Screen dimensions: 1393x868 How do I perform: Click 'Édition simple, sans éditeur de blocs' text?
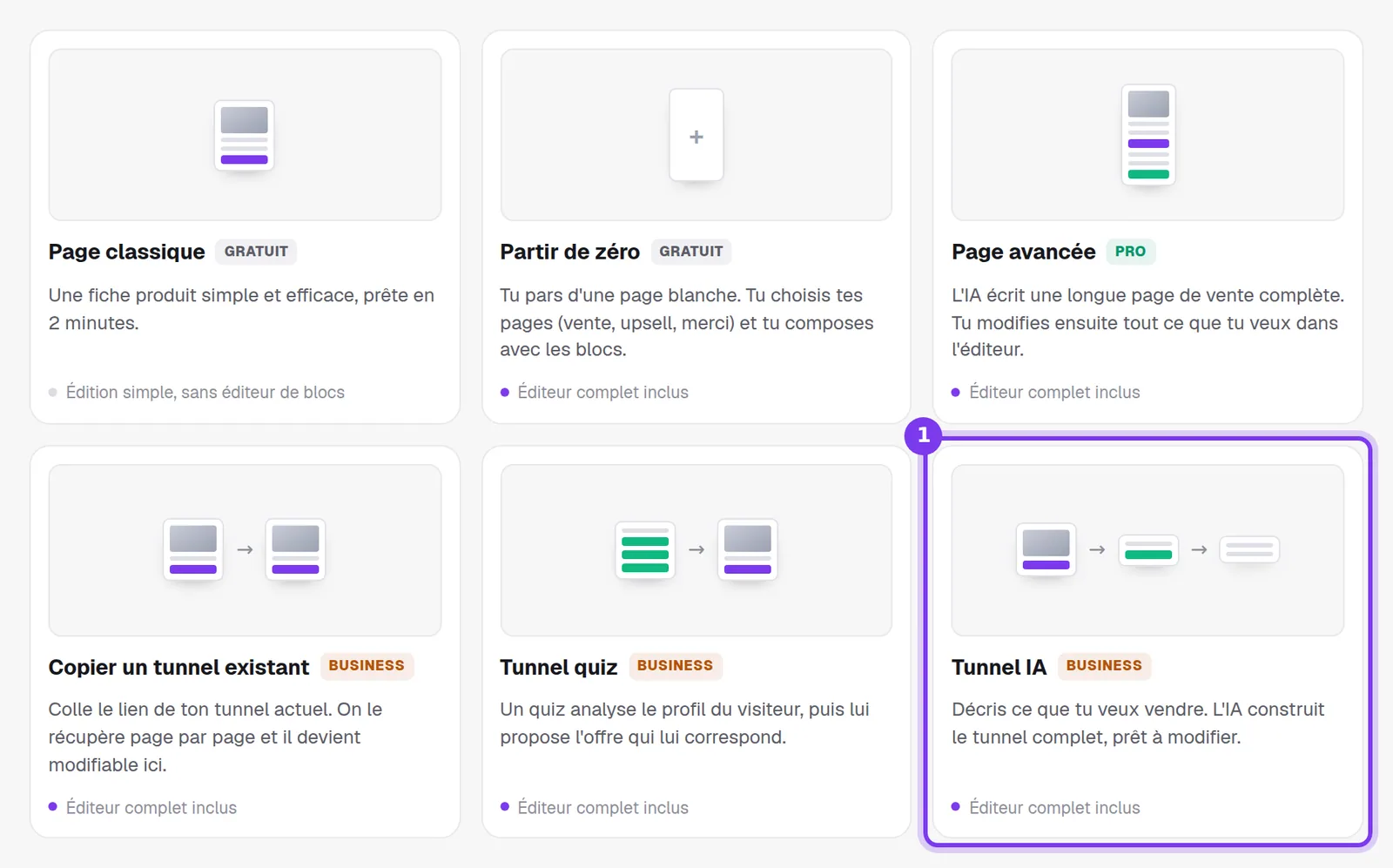[205, 393]
